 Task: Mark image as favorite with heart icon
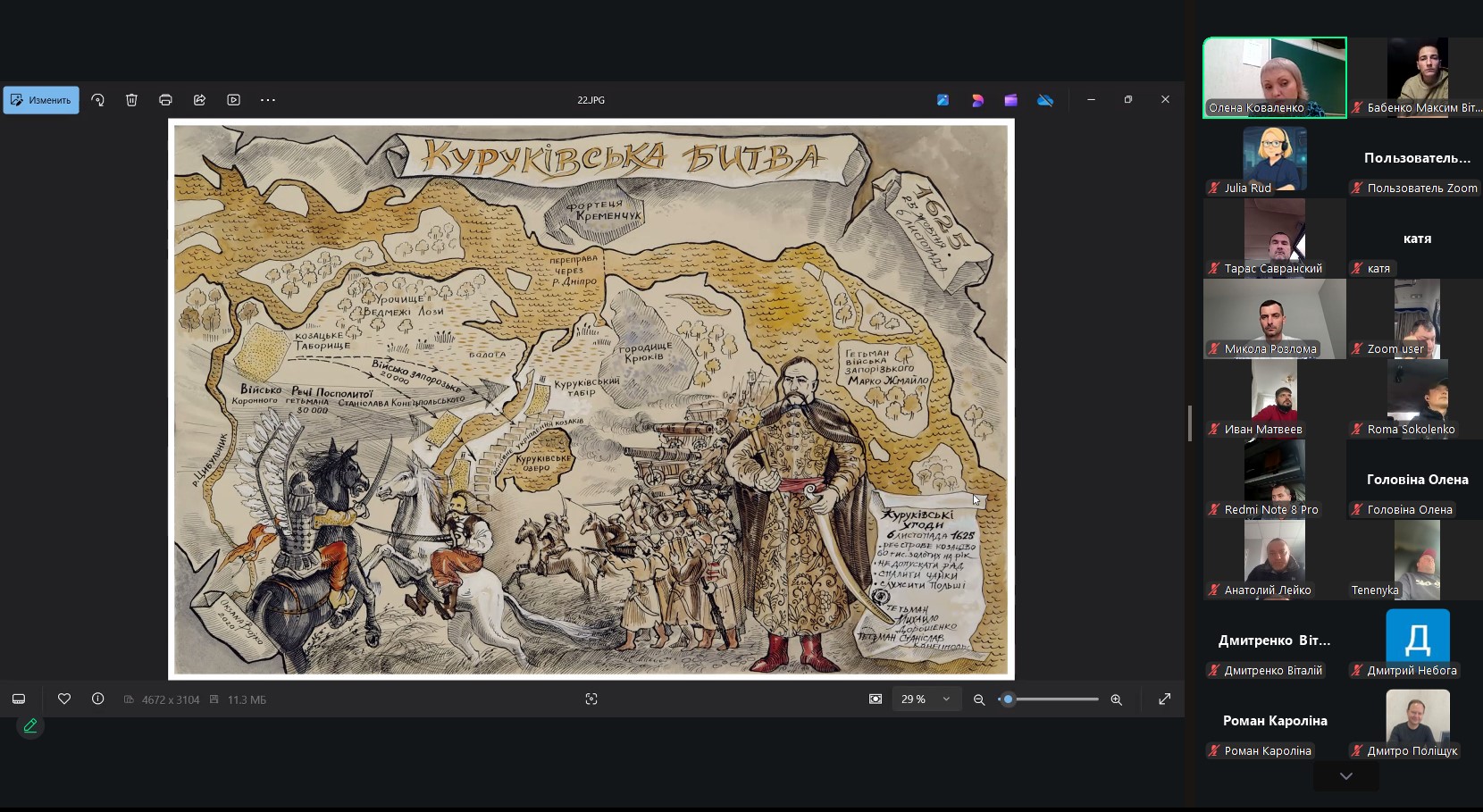click(64, 699)
